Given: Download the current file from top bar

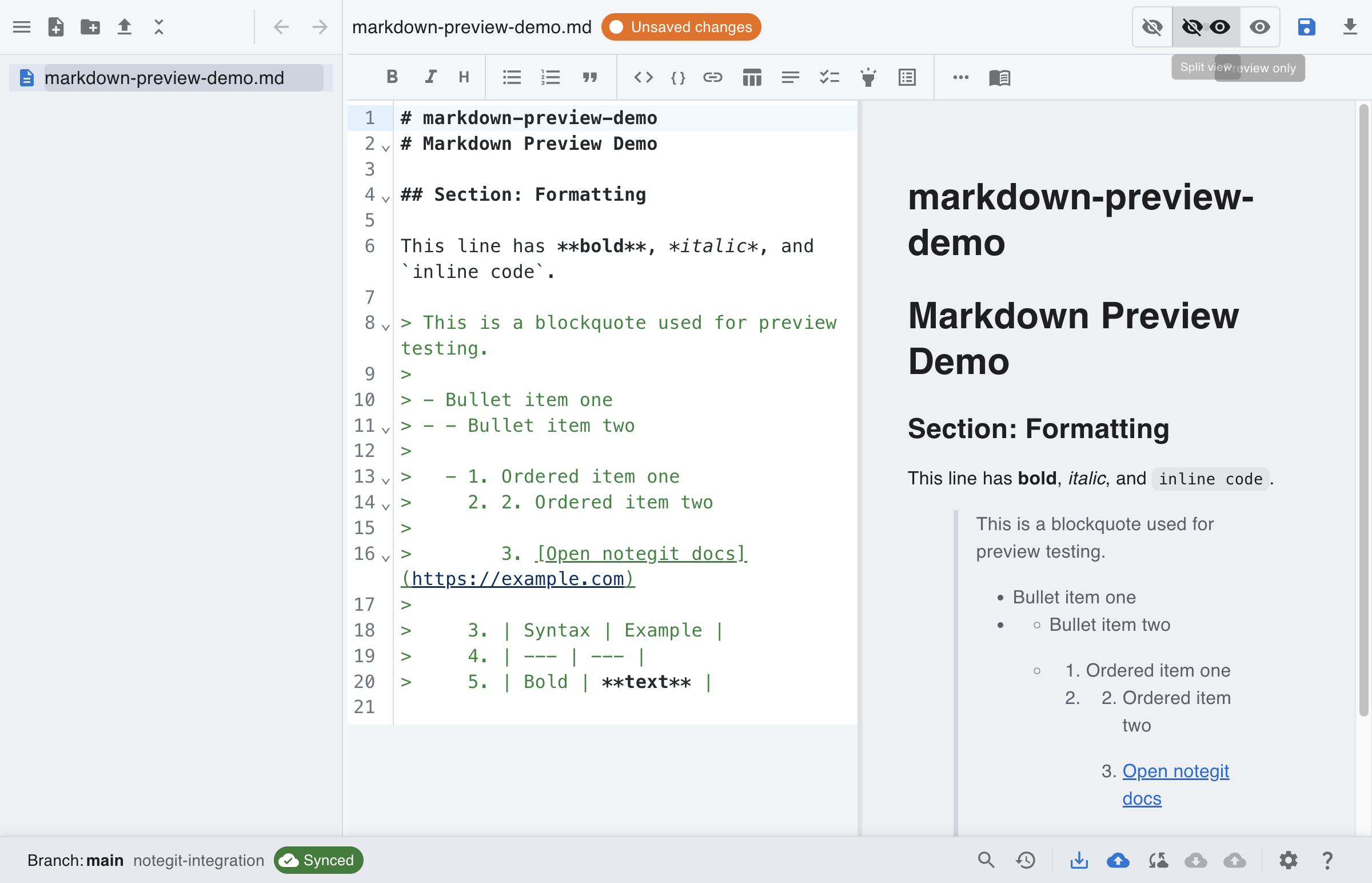Looking at the screenshot, I should point(1350,27).
